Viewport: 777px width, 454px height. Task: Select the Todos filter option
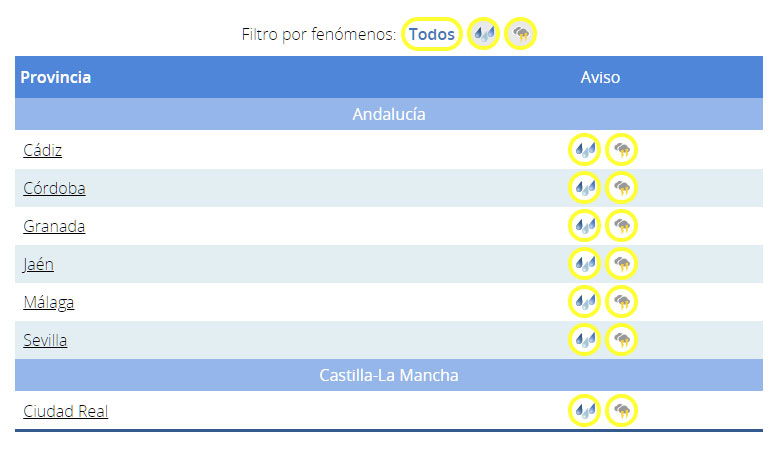[432, 34]
